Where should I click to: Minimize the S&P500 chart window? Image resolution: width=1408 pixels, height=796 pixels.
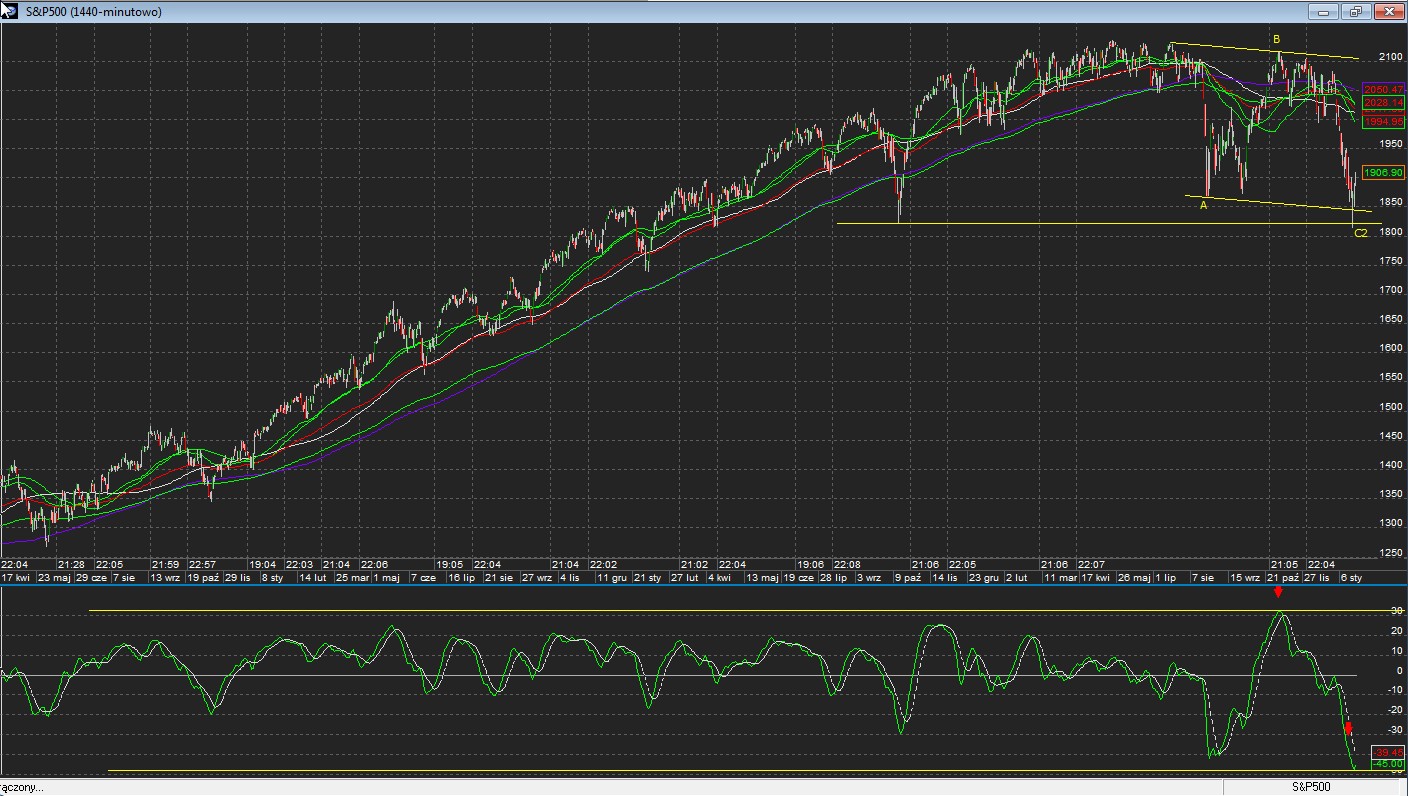pos(1325,12)
